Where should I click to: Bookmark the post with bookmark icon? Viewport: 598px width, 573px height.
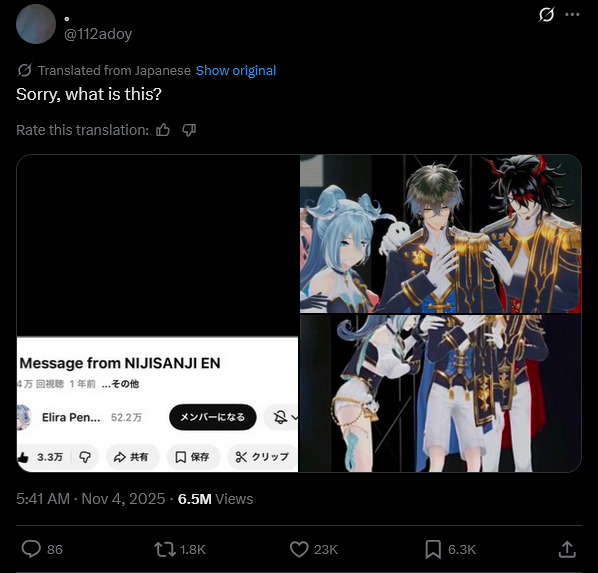433,549
